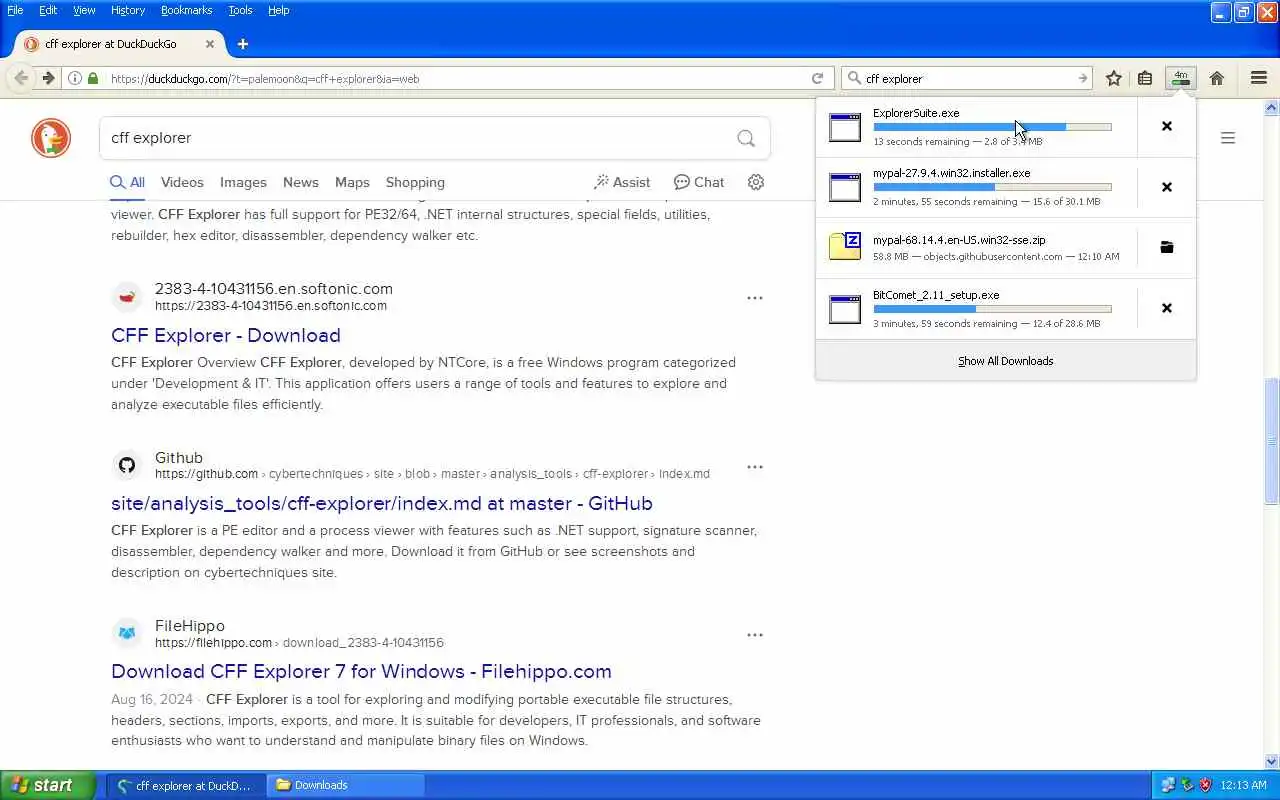Open more options for softonic result
This screenshot has width=1280, height=800.
755,298
